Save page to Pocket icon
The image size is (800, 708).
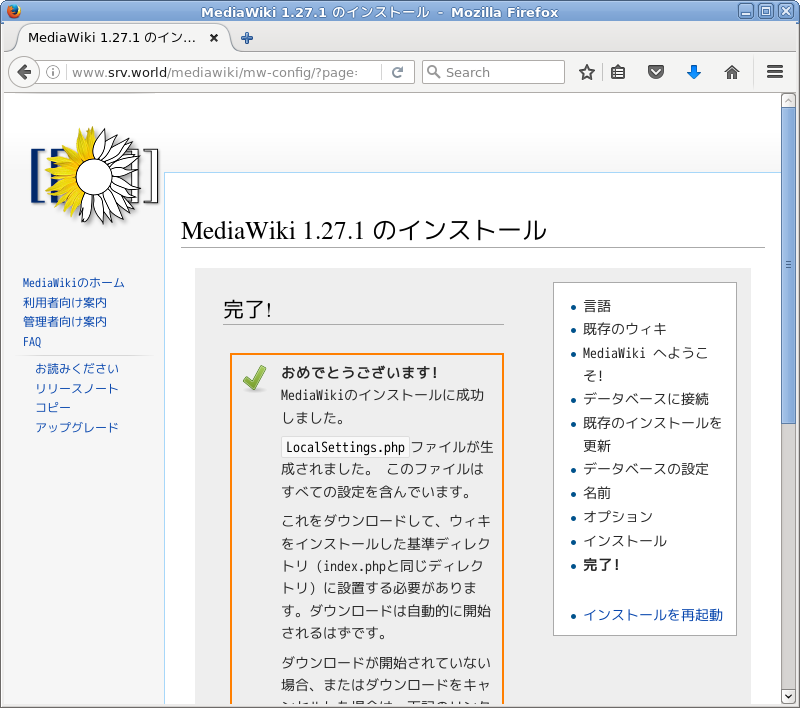click(656, 72)
